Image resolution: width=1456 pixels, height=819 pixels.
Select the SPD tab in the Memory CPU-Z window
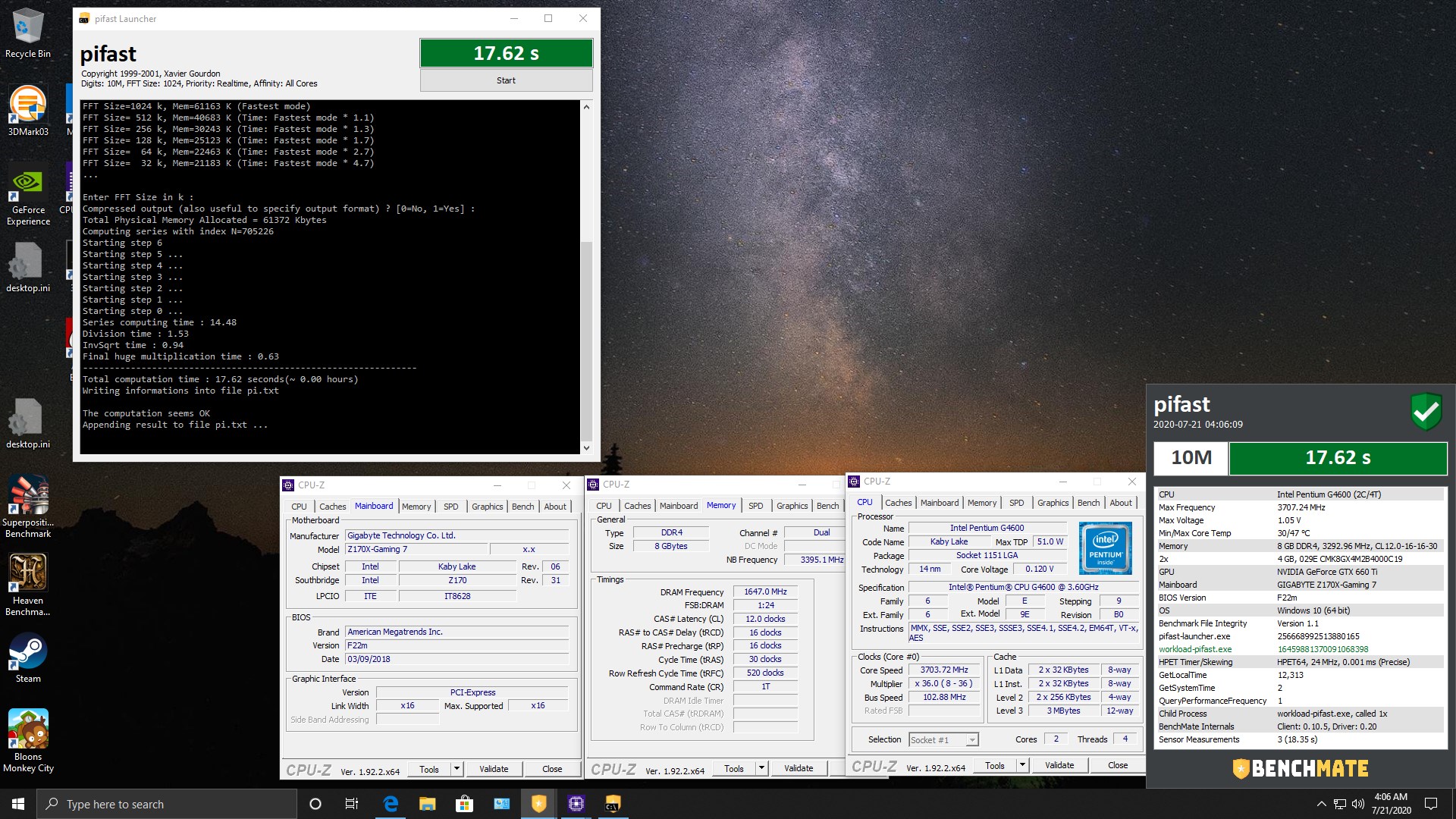[755, 506]
